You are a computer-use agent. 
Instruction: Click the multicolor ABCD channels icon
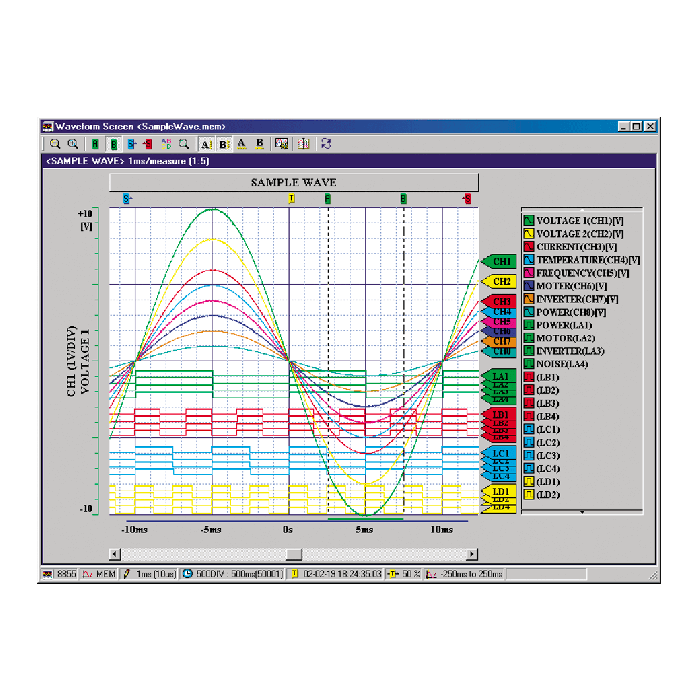click(167, 144)
